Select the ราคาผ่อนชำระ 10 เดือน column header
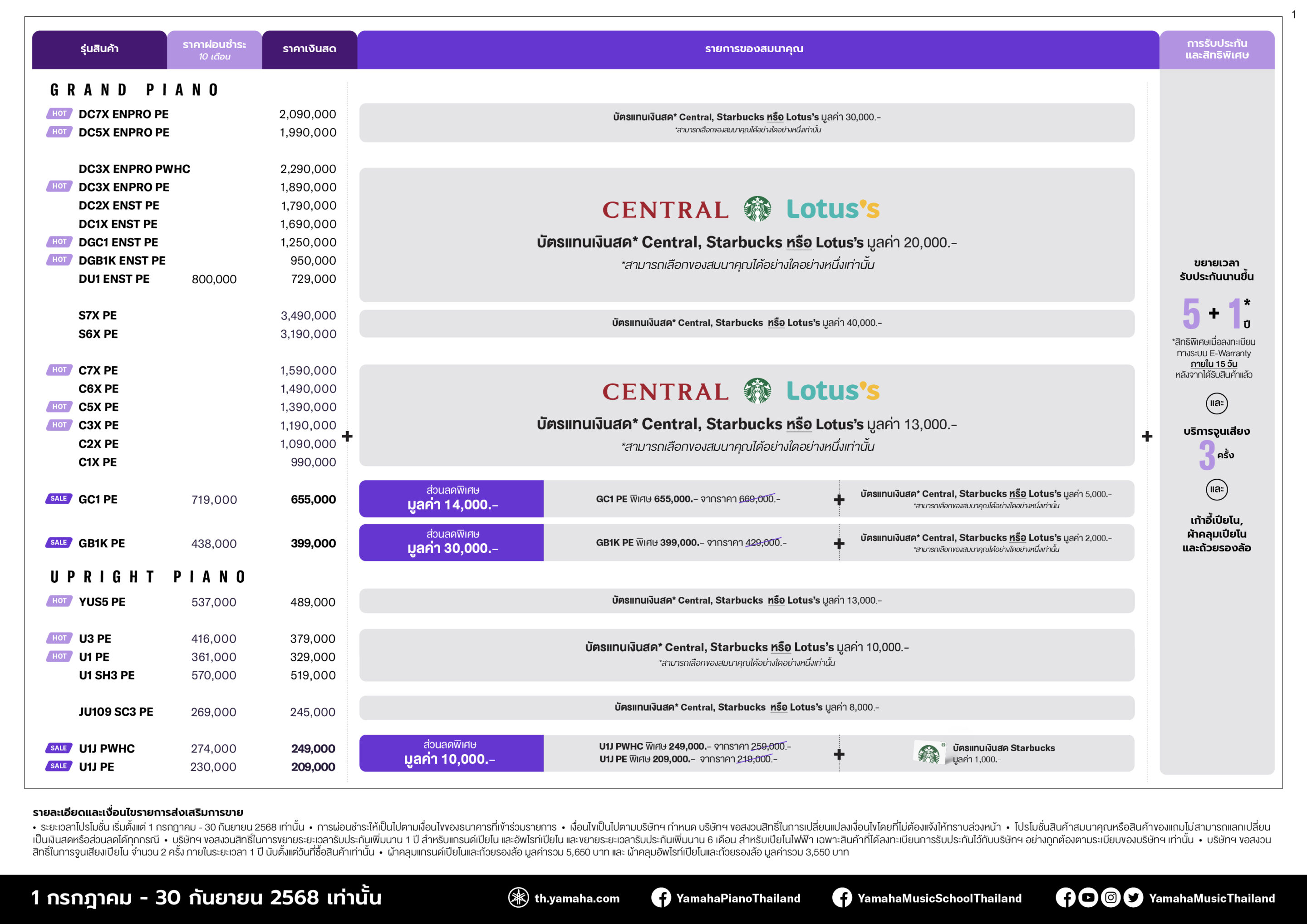 215,49
